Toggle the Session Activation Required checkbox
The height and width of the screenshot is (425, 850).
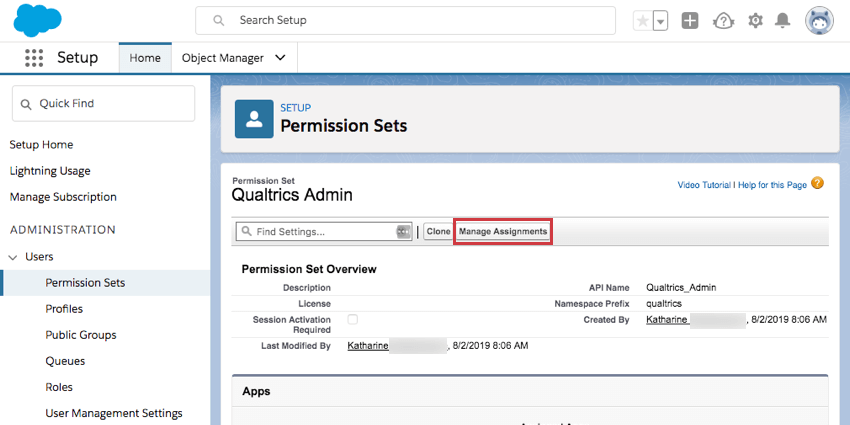[x=352, y=319]
